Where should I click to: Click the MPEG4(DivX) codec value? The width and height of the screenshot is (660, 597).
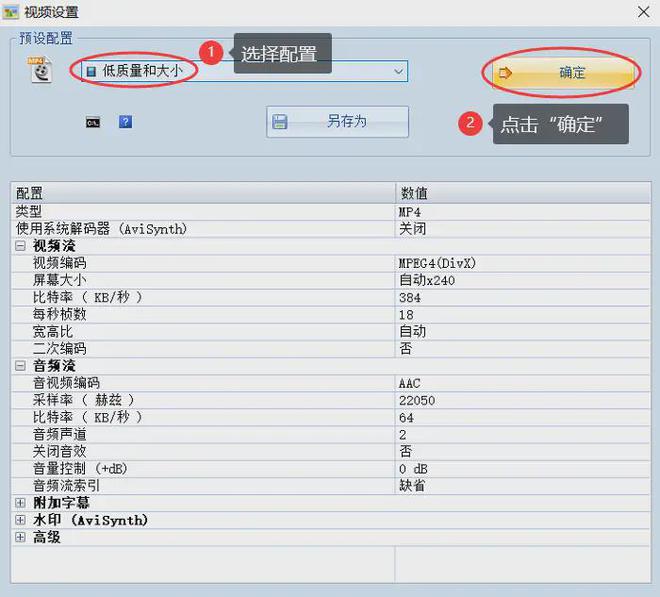(437, 263)
